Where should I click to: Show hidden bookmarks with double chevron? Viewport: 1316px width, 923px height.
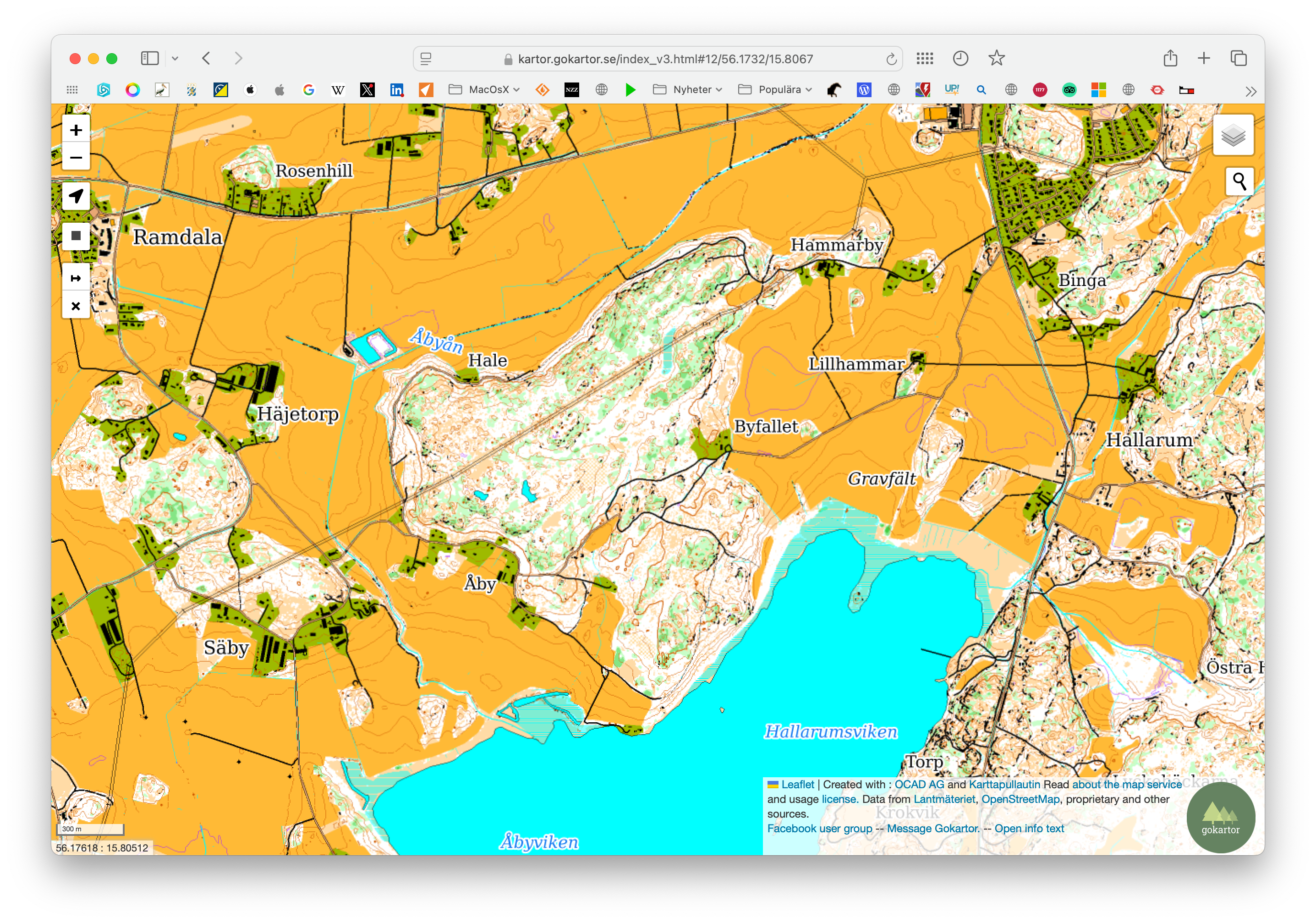pyautogui.click(x=1250, y=91)
